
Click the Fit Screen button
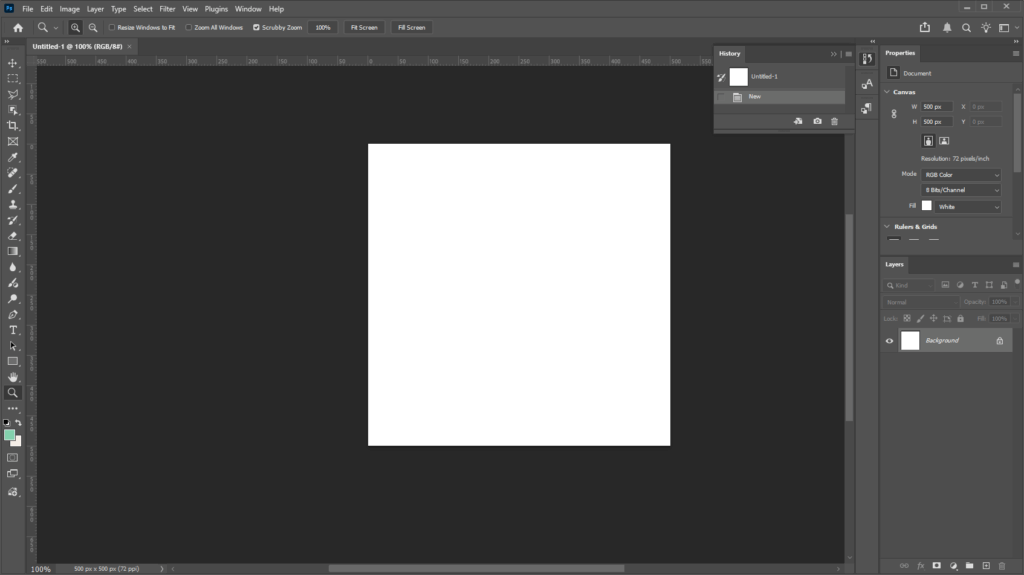[x=364, y=28]
